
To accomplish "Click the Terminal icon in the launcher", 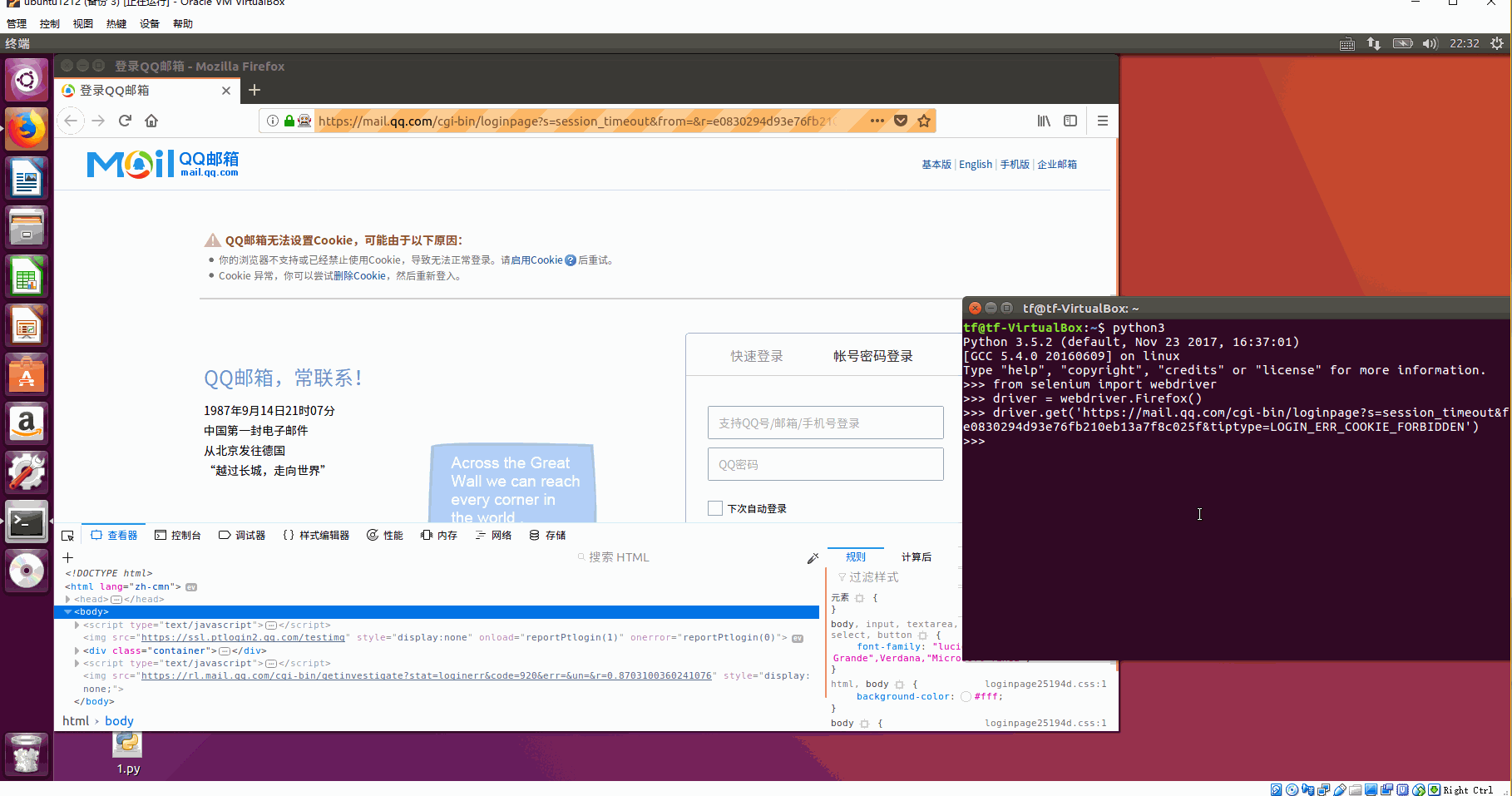I will coord(27,522).
